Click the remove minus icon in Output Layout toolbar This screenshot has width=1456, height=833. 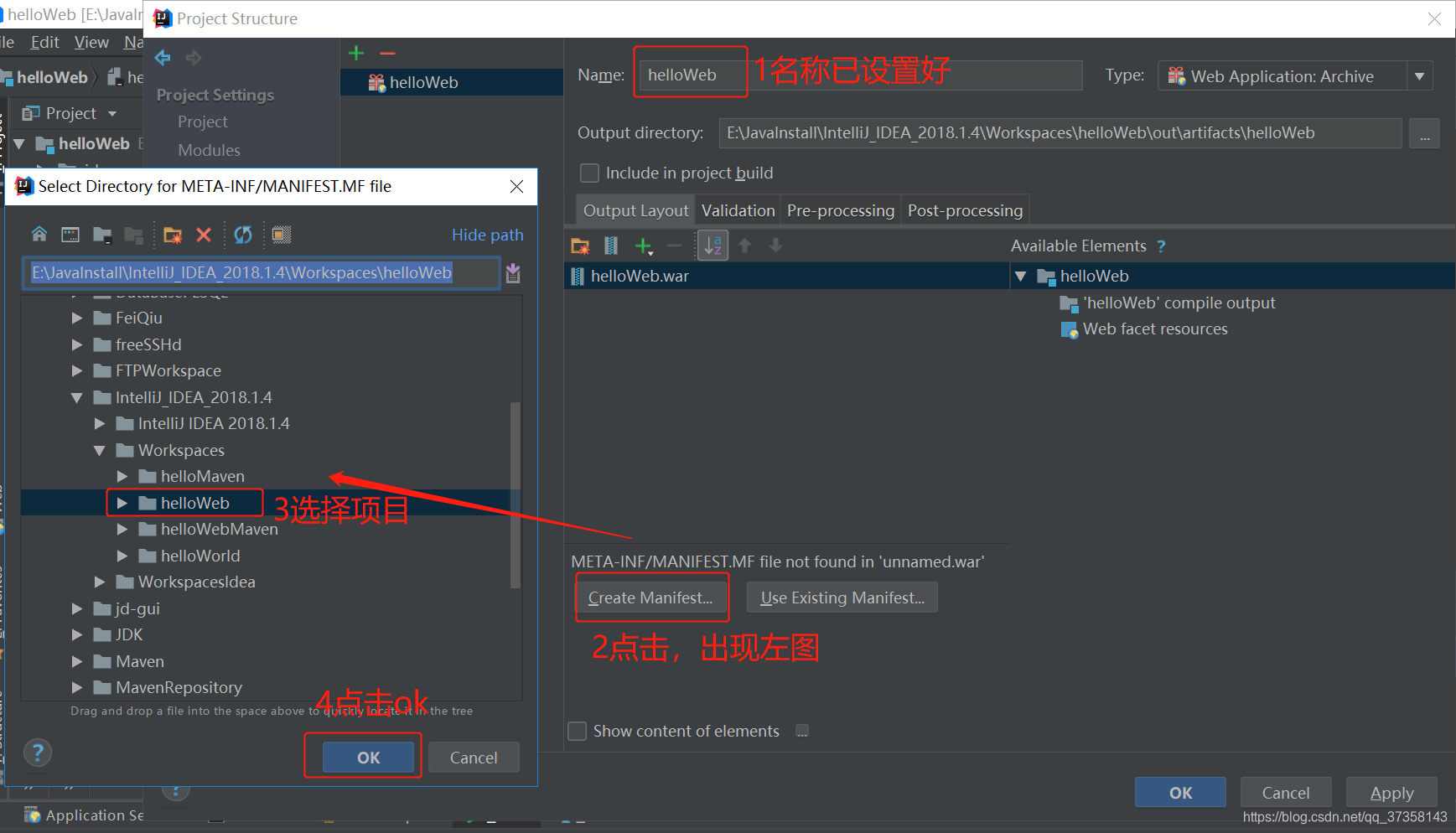click(674, 246)
